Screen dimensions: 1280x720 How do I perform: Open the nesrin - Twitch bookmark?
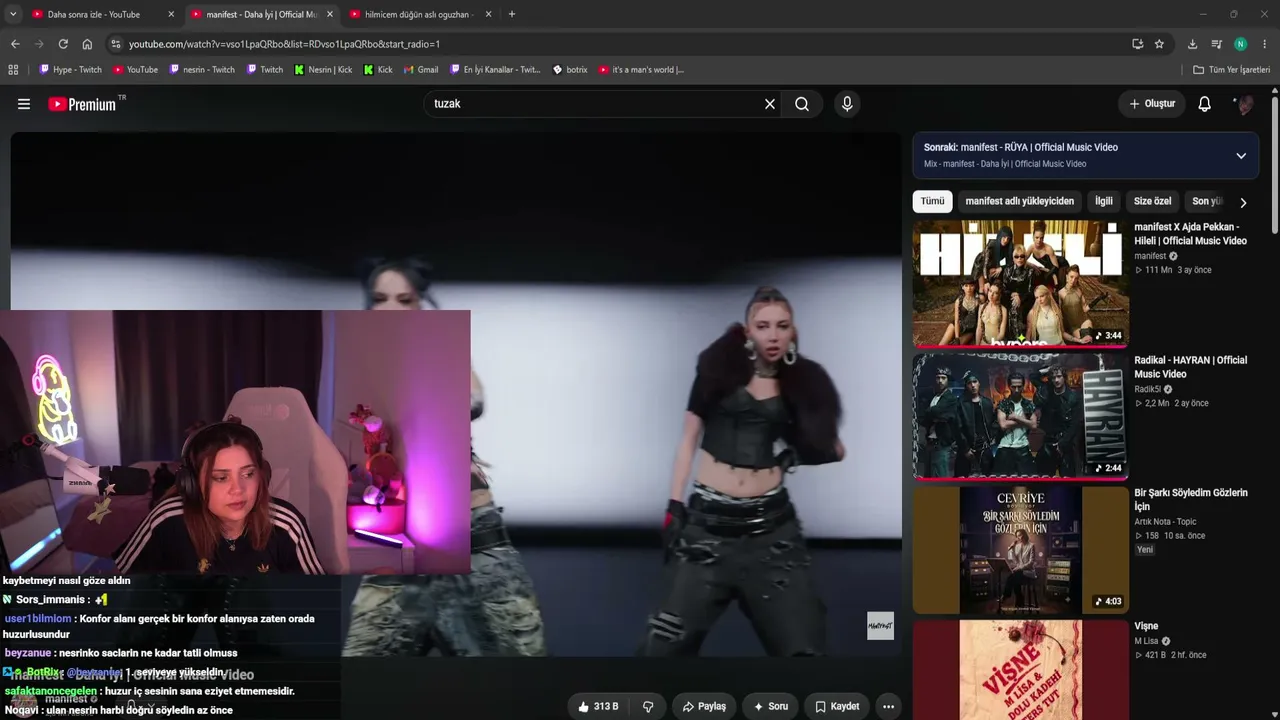(x=202, y=70)
